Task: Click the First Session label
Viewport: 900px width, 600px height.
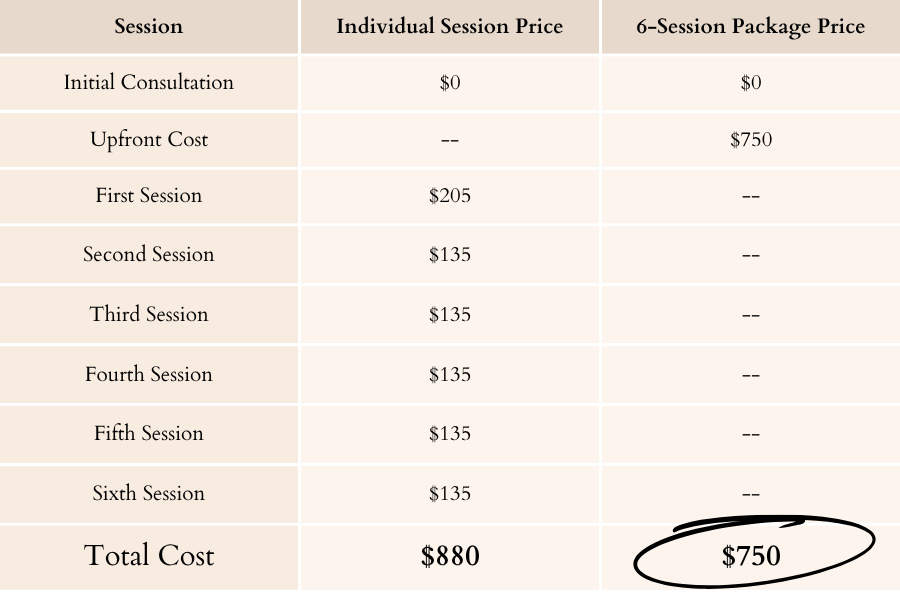Action: click(149, 195)
